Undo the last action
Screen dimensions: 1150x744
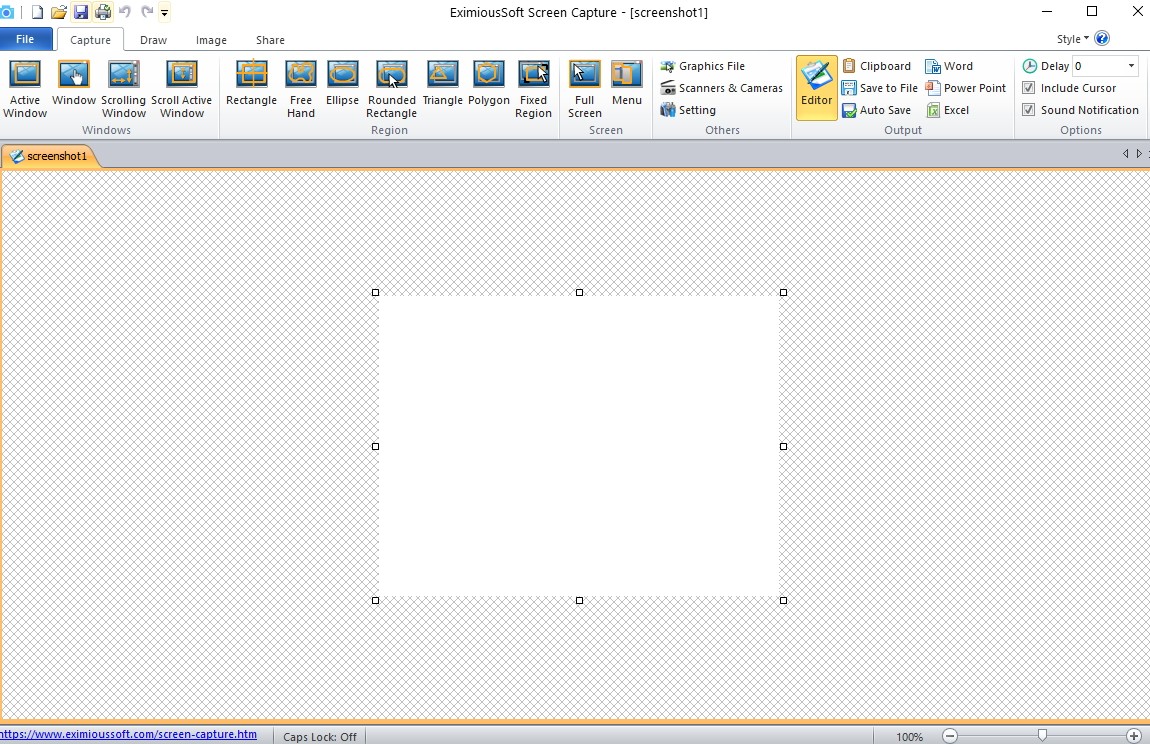pyautogui.click(x=125, y=12)
